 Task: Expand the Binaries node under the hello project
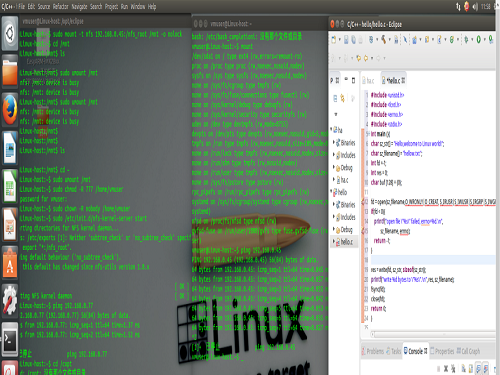click(x=334, y=204)
